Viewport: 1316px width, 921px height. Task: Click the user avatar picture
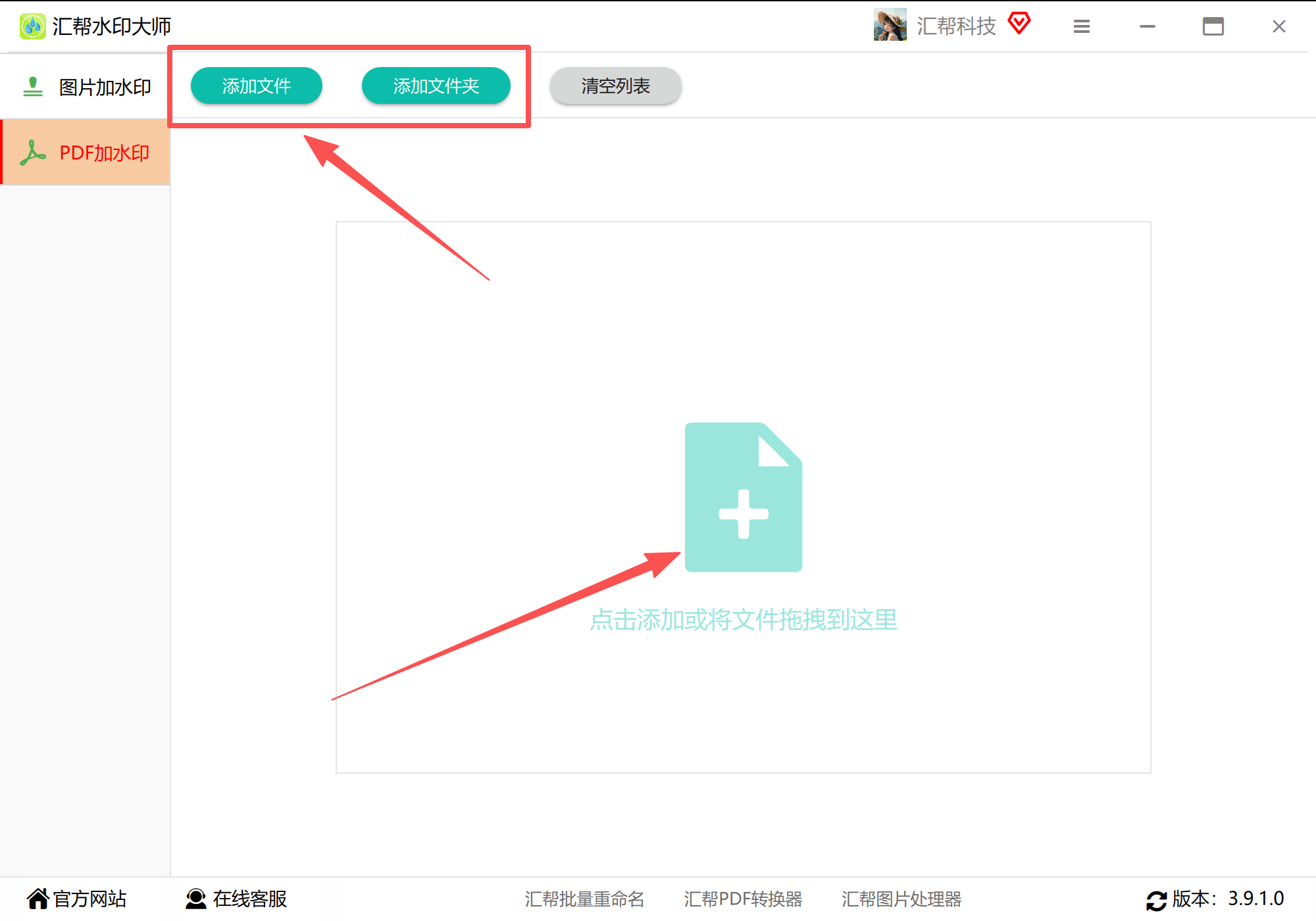(x=890, y=26)
